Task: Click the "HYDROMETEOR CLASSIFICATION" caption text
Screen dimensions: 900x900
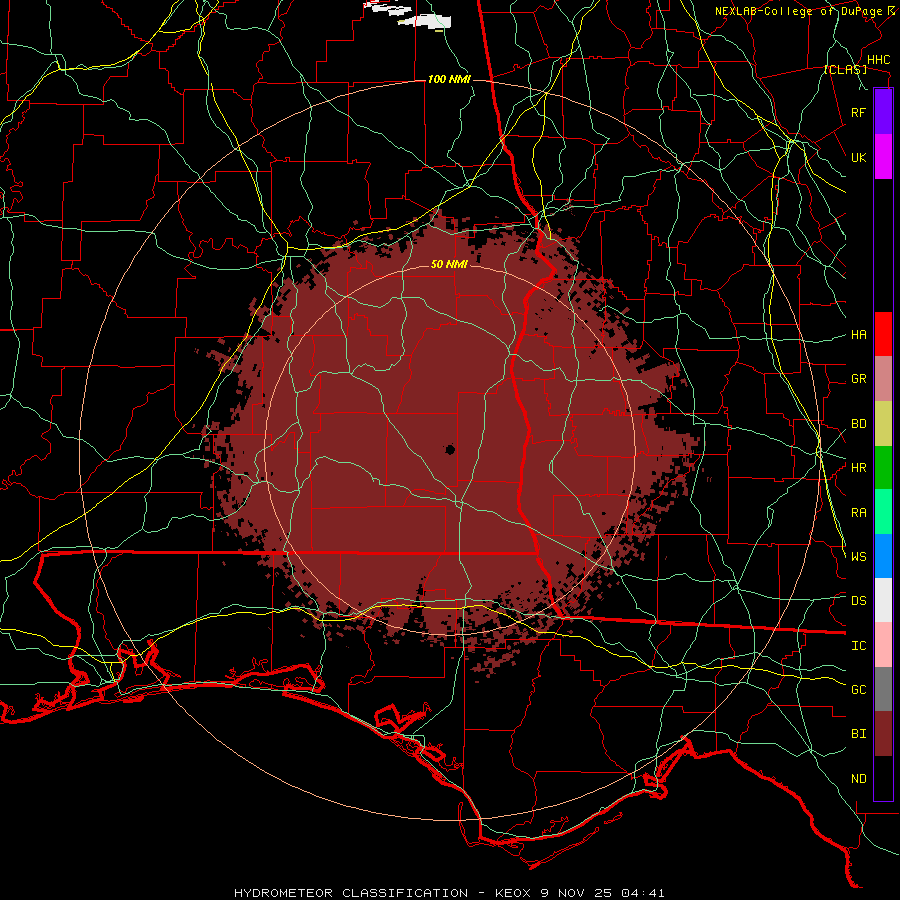Action: pyautogui.click(x=351, y=893)
